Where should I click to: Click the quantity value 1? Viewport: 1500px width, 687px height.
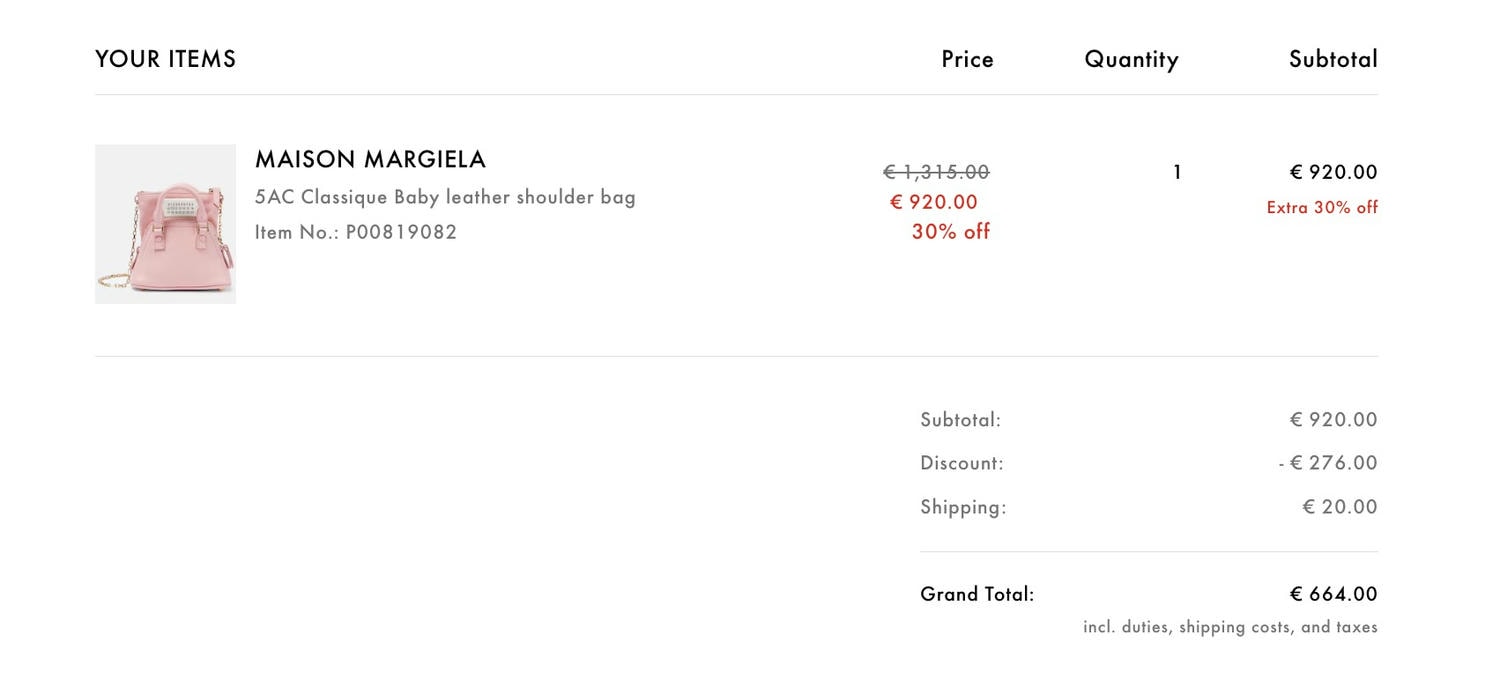1177,172
